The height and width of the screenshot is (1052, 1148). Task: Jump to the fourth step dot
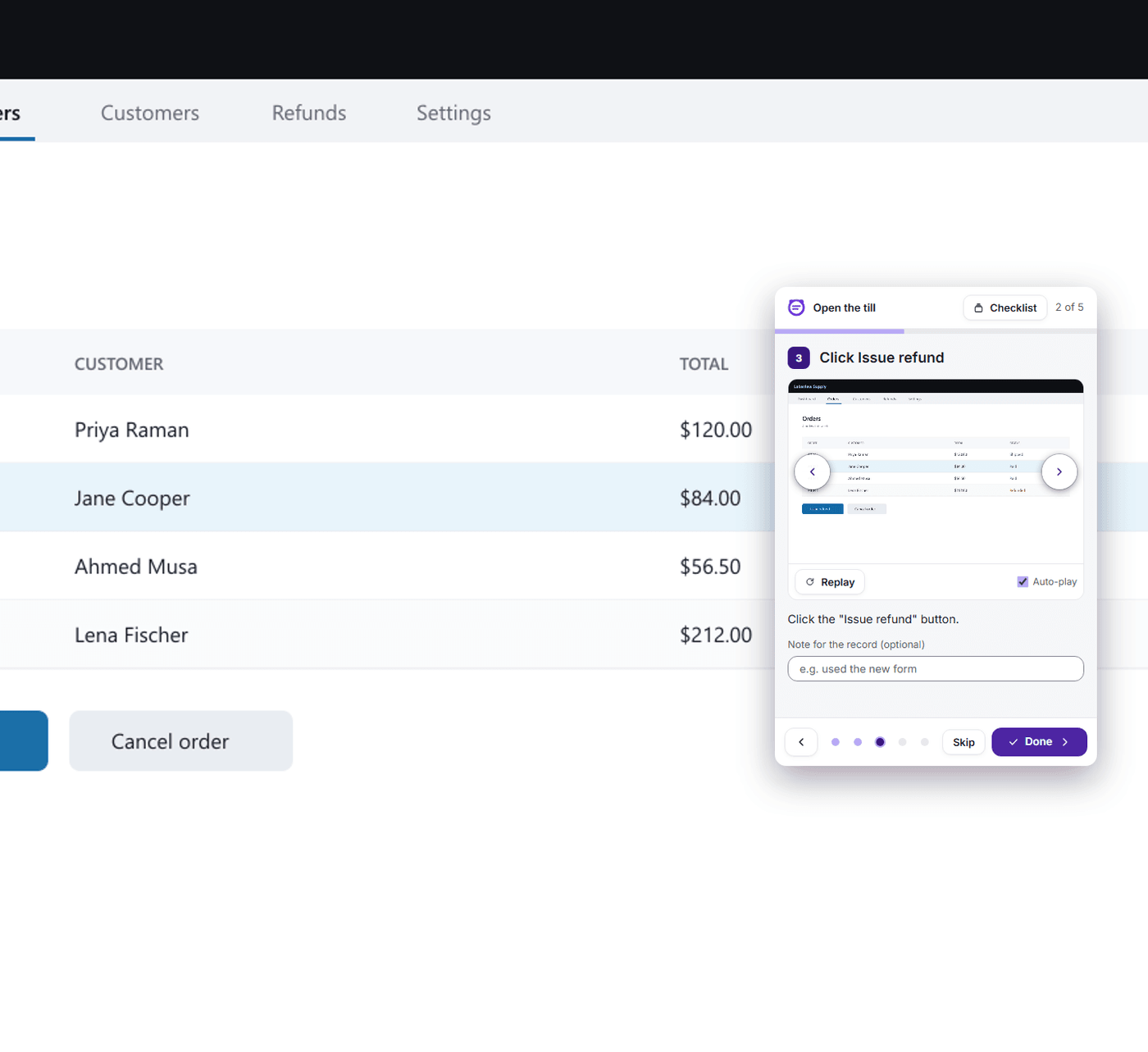tap(902, 742)
